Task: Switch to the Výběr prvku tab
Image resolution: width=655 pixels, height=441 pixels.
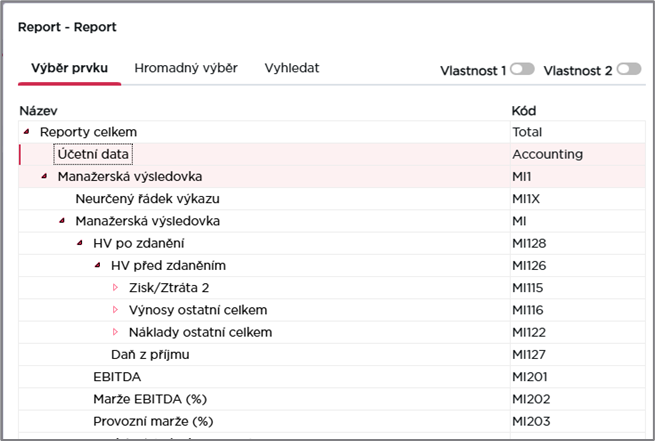Action: point(69,68)
